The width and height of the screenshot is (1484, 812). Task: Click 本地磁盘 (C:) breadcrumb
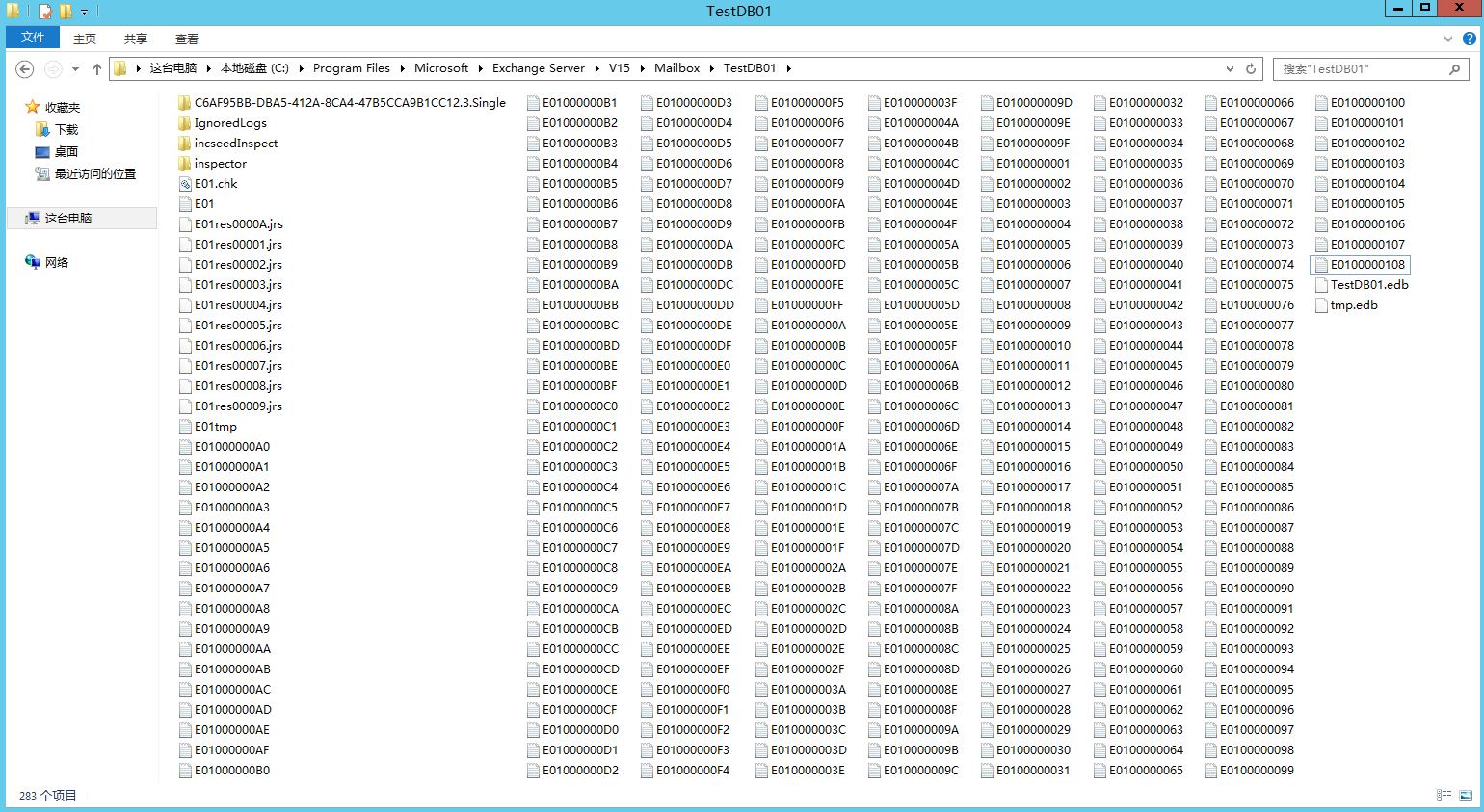[254, 68]
